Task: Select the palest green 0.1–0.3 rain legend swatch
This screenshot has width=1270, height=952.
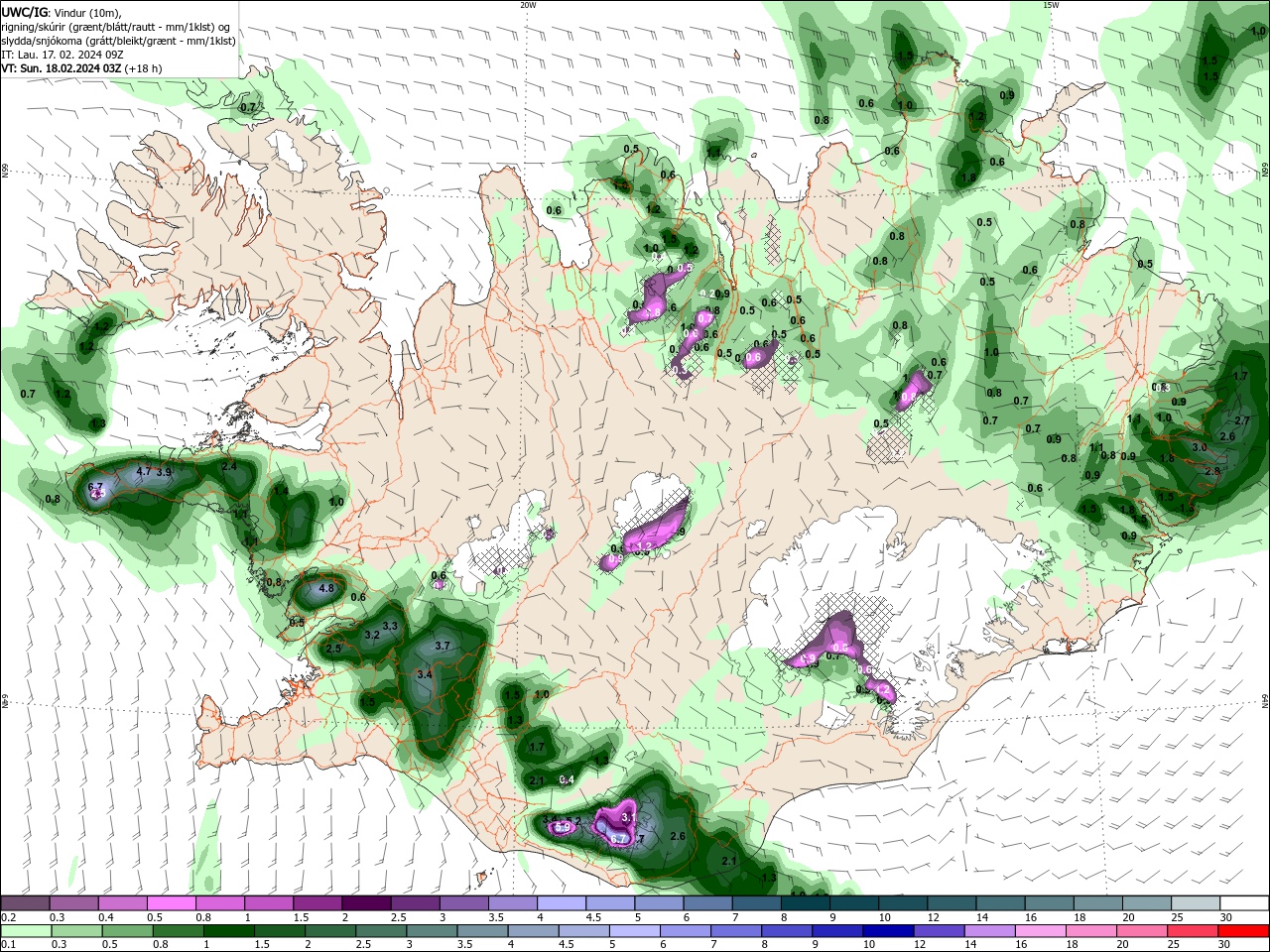Action: click(x=27, y=931)
